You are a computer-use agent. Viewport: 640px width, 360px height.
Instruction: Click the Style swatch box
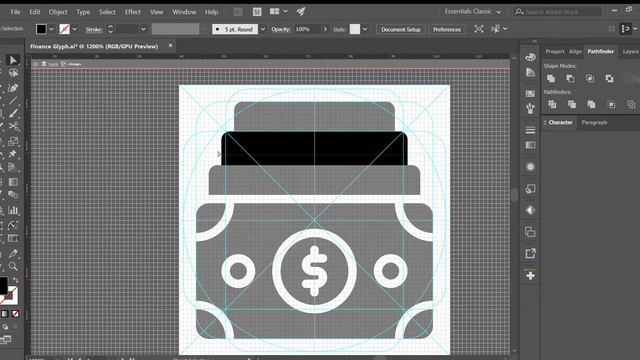(355, 29)
